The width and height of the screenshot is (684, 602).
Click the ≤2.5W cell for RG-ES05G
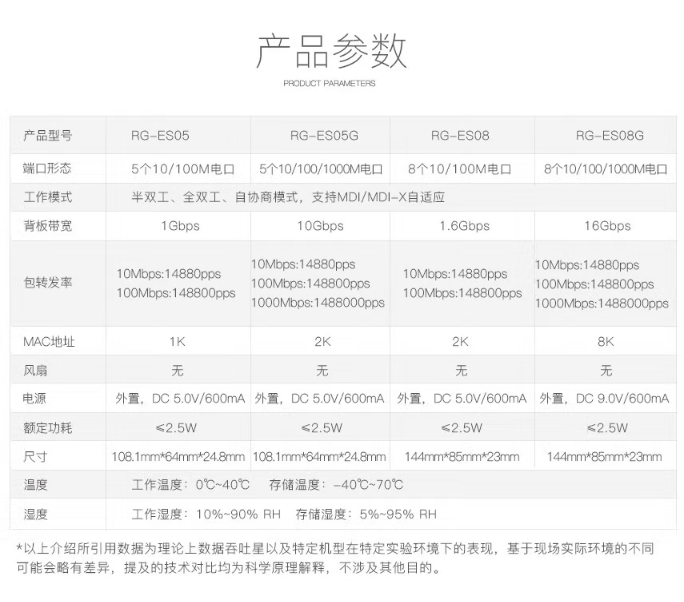pos(322,428)
